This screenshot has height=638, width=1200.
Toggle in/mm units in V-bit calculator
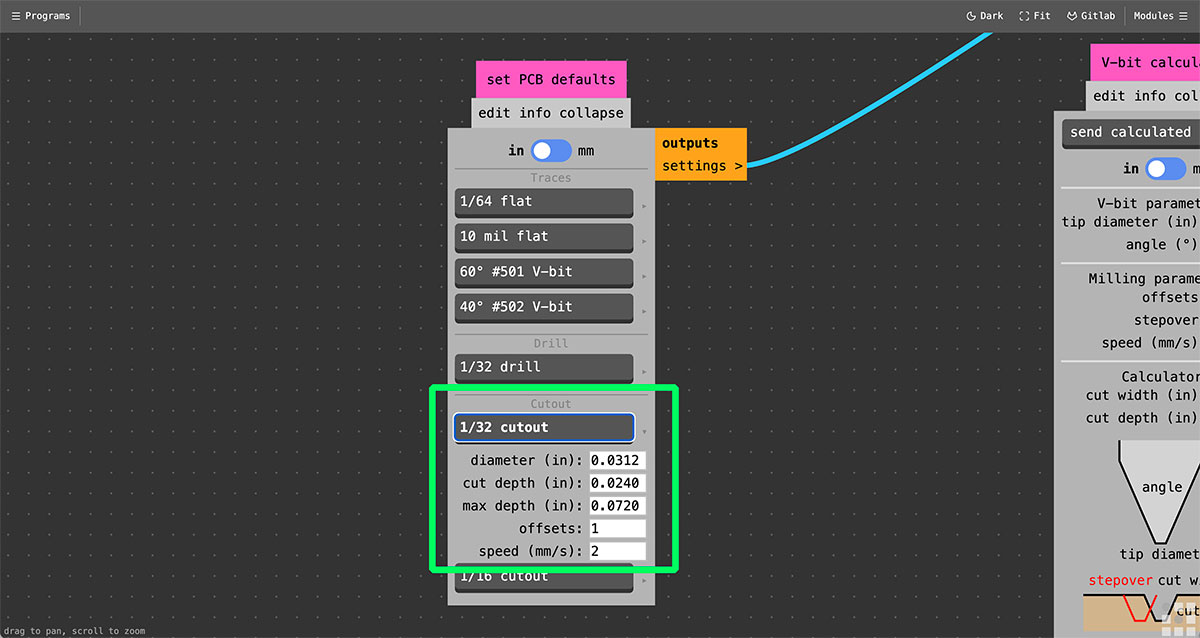click(1165, 169)
